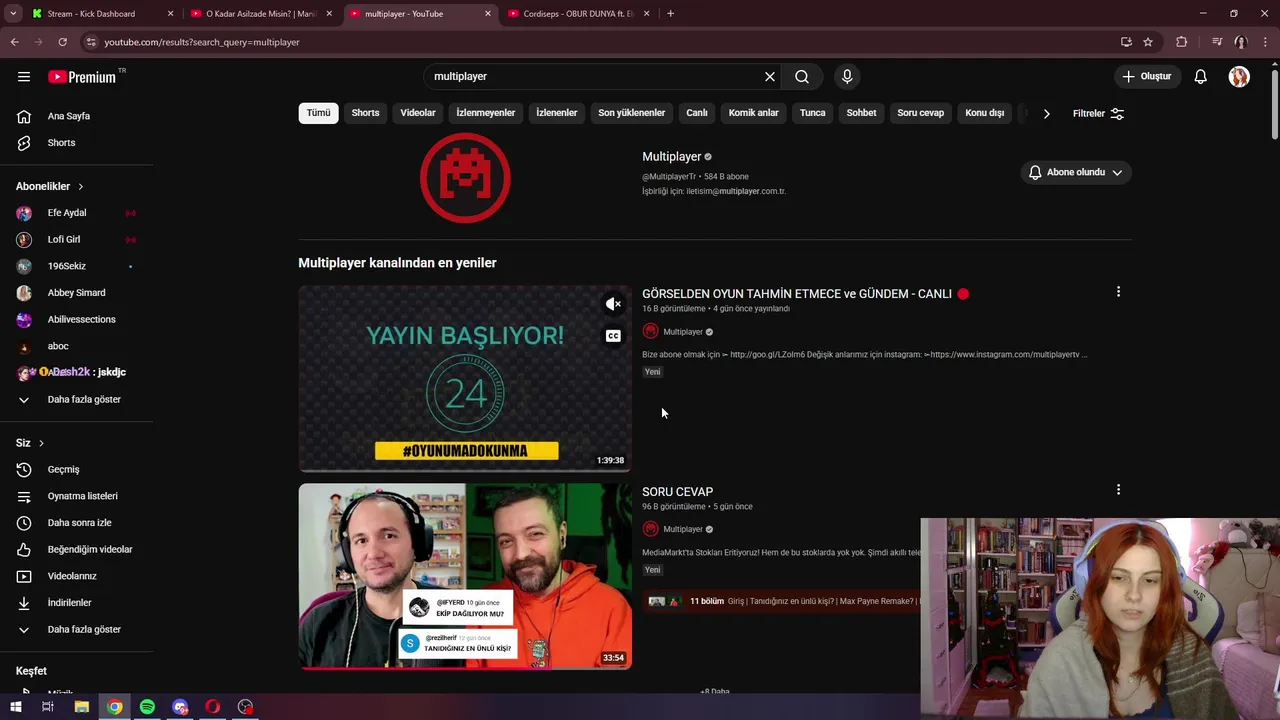Bookmark page with star icon
Viewport: 1280px width, 720px height.
click(1148, 42)
